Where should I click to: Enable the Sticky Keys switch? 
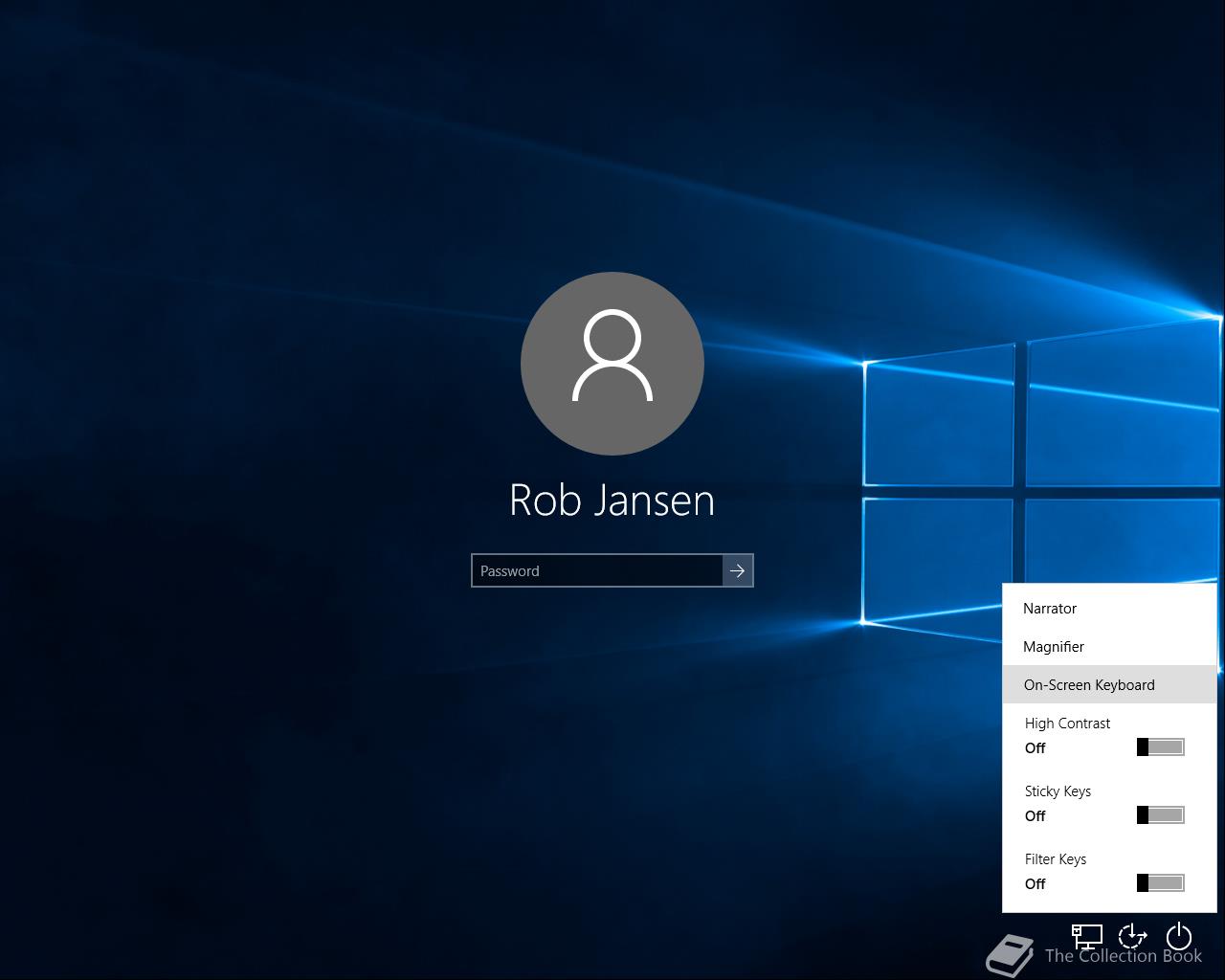1160,815
